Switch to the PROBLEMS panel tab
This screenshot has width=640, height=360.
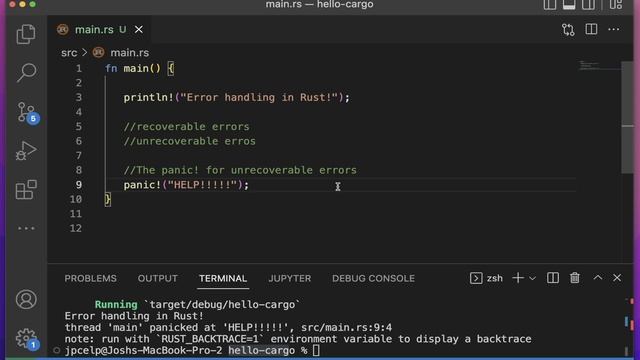pos(90,278)
